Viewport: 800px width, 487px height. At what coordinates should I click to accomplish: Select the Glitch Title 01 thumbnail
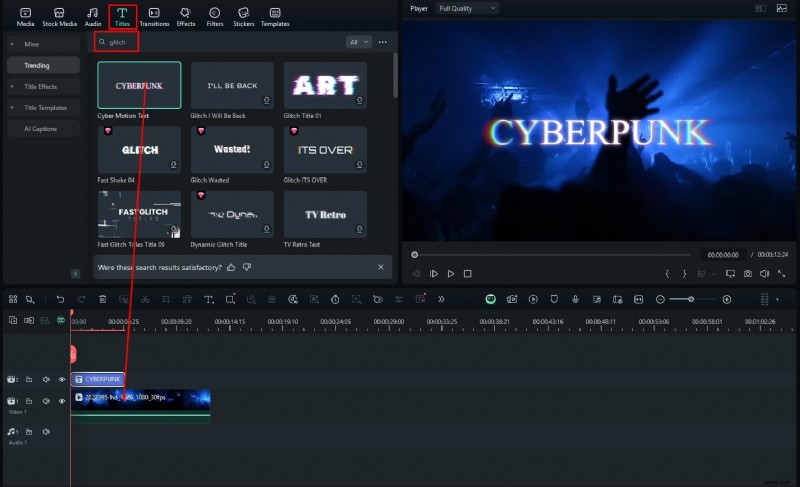325,85
